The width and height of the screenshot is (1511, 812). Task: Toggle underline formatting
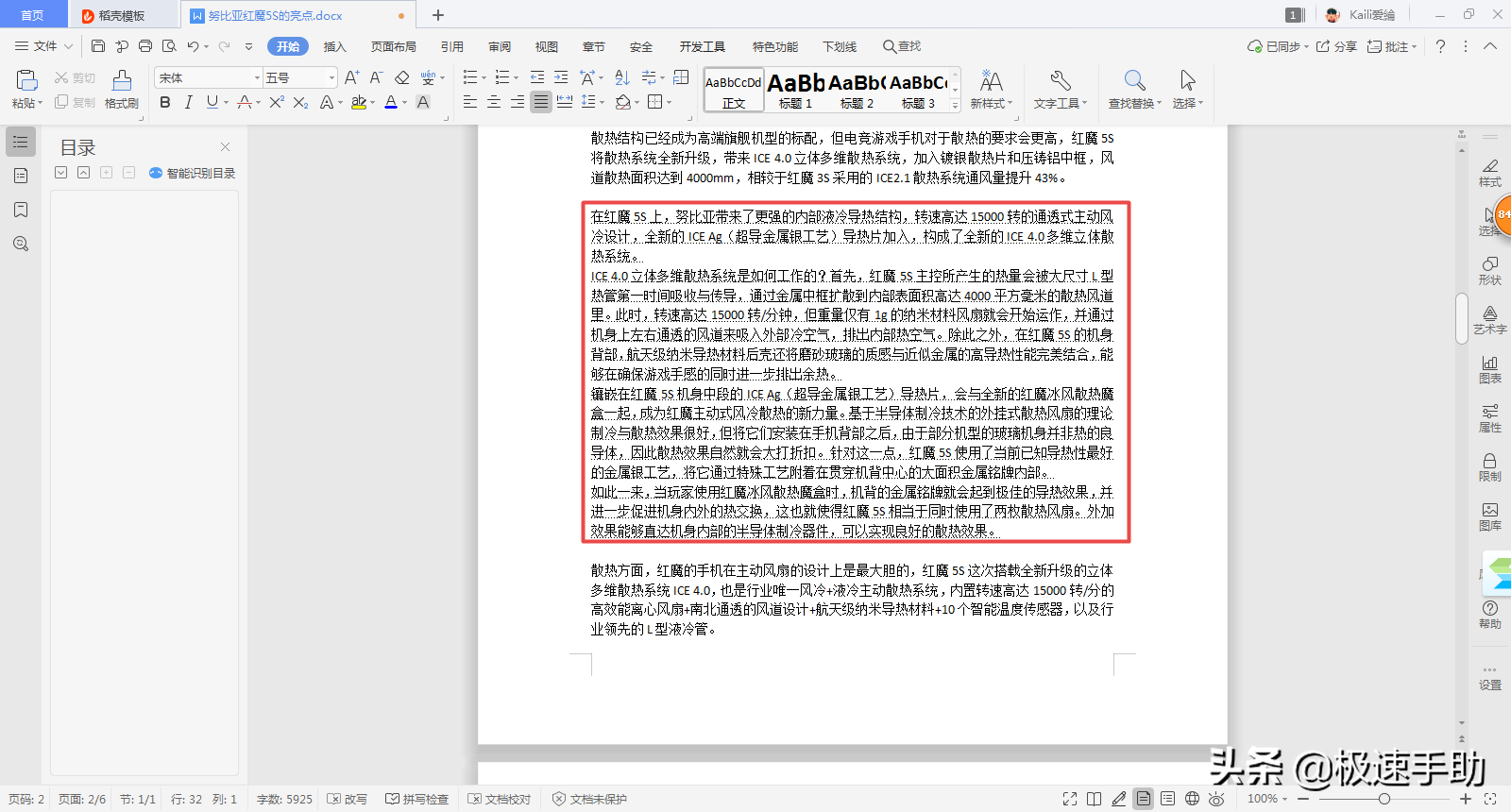coord(212,102)
